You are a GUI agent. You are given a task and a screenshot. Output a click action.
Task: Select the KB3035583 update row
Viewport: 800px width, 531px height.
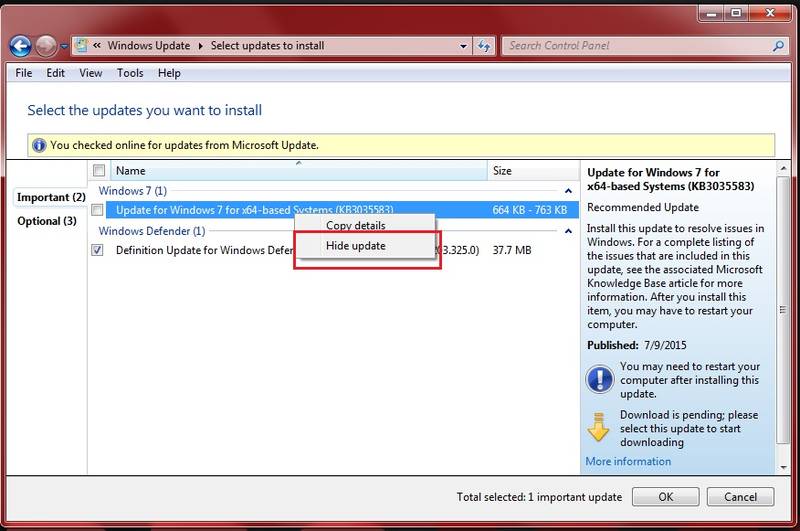(x=342, y=210)
